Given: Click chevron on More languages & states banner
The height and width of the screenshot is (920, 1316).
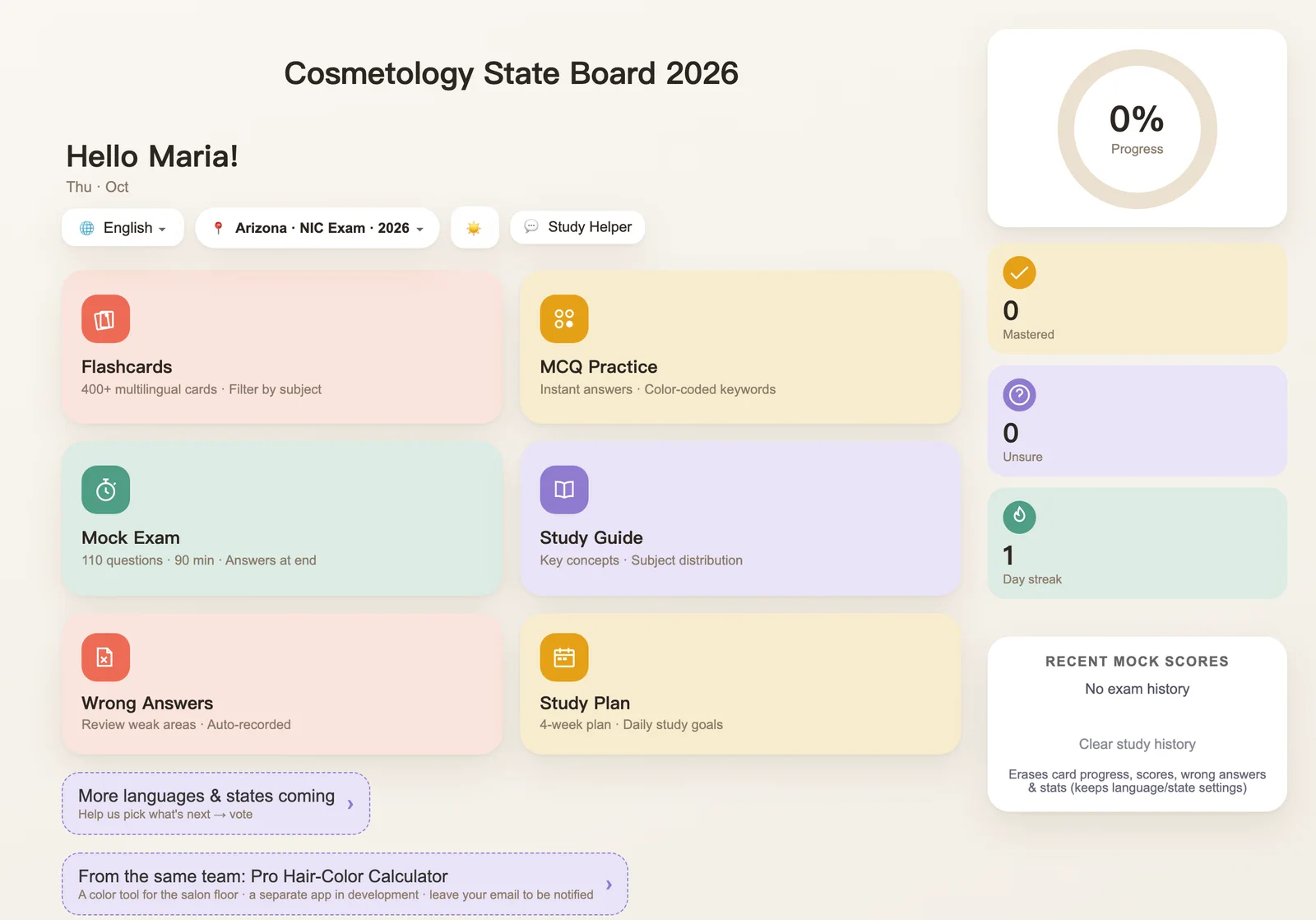Looking at the screenshot, I should tap(350, 804).
